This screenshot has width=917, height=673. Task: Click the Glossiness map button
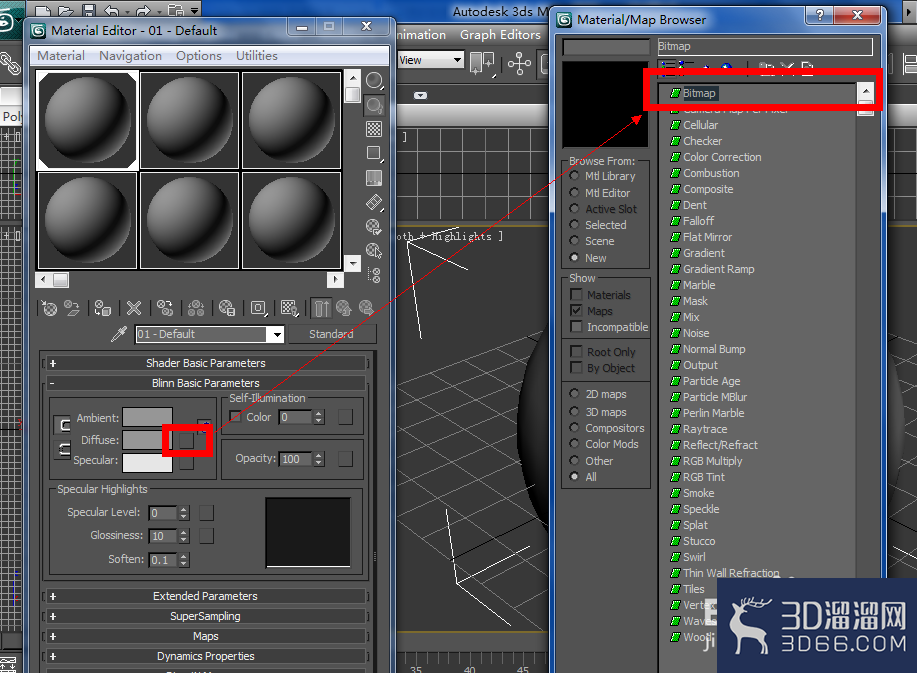[x=206, y=536]
